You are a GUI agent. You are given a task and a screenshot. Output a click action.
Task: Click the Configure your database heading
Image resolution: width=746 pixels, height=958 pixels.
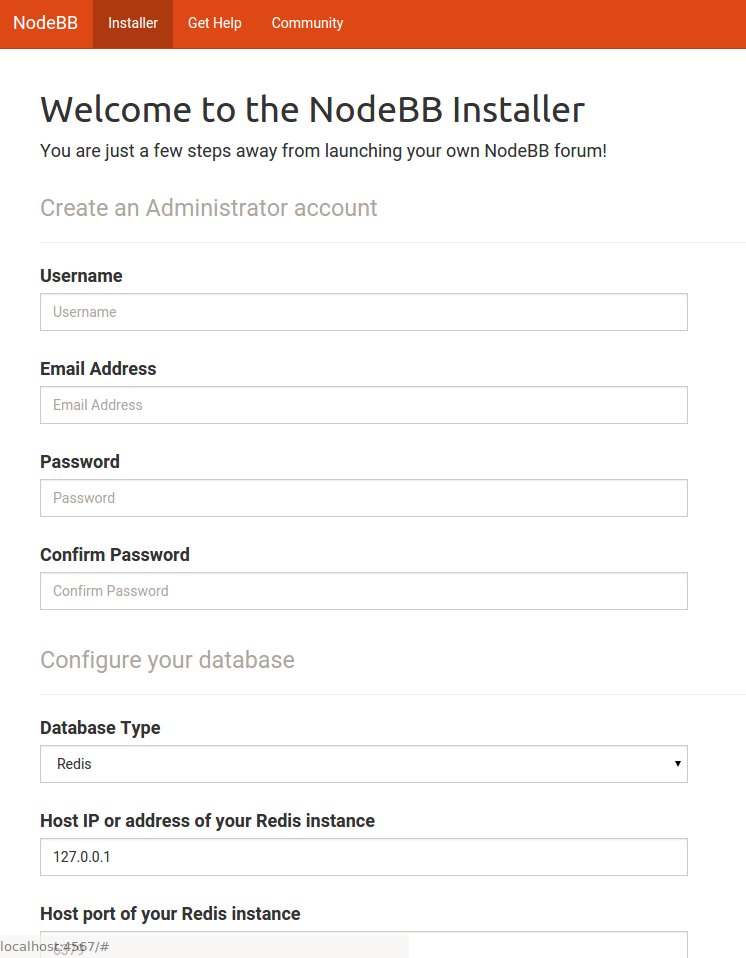pos(167,660)
